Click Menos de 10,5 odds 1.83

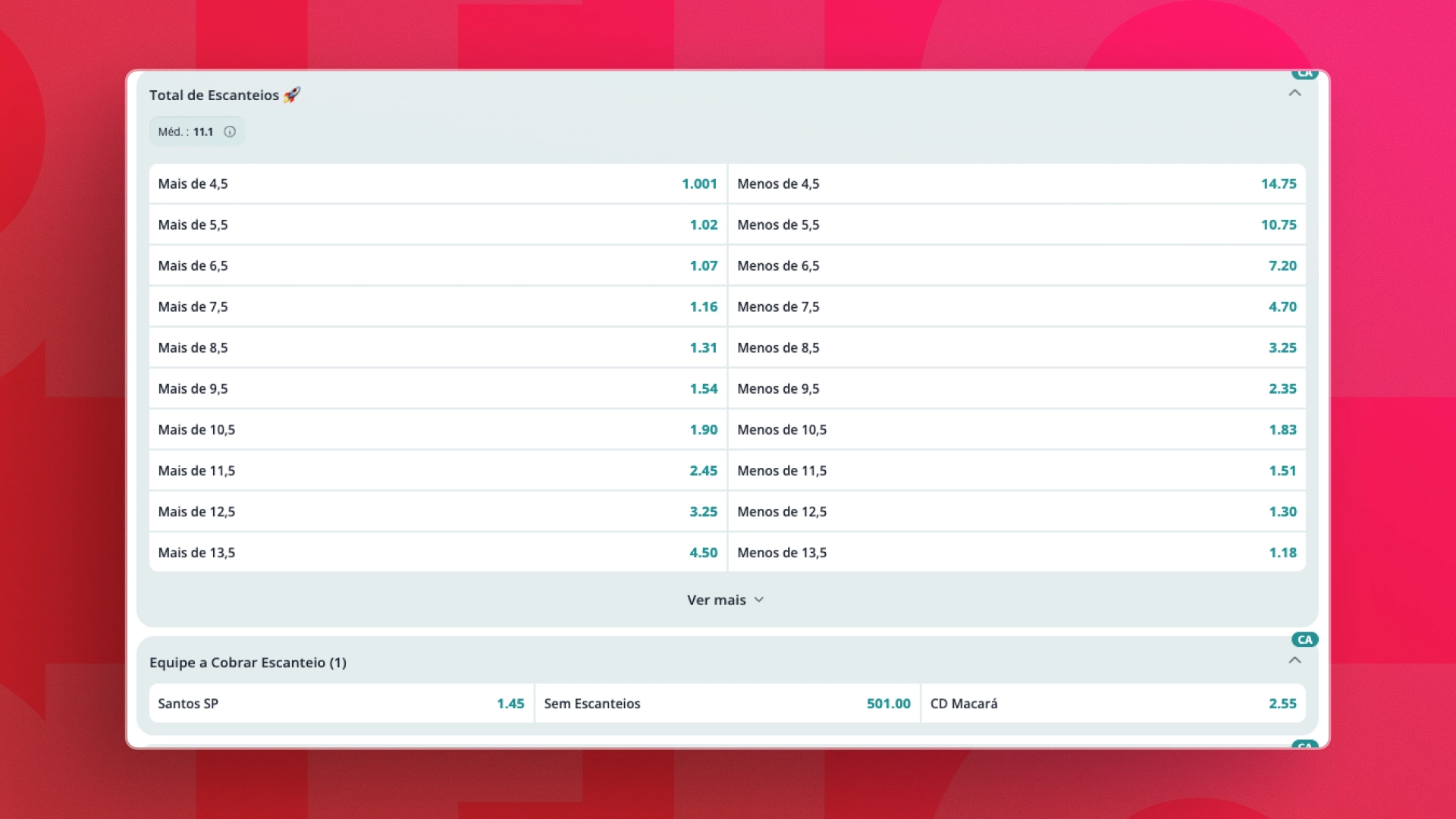1017,429
